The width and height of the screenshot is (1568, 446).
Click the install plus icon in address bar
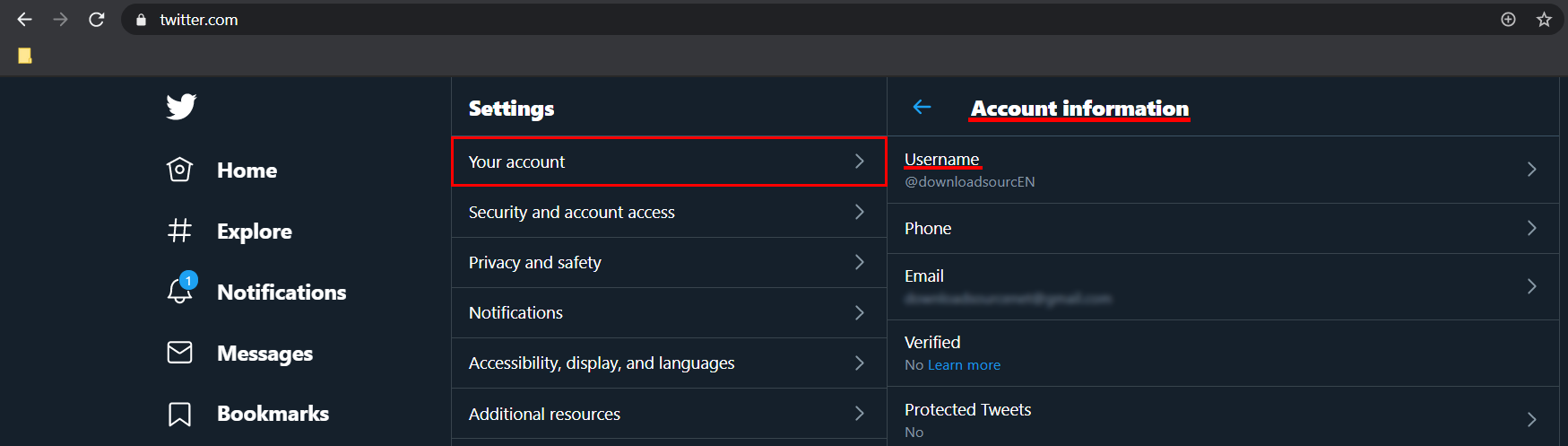pos(1508,19)
